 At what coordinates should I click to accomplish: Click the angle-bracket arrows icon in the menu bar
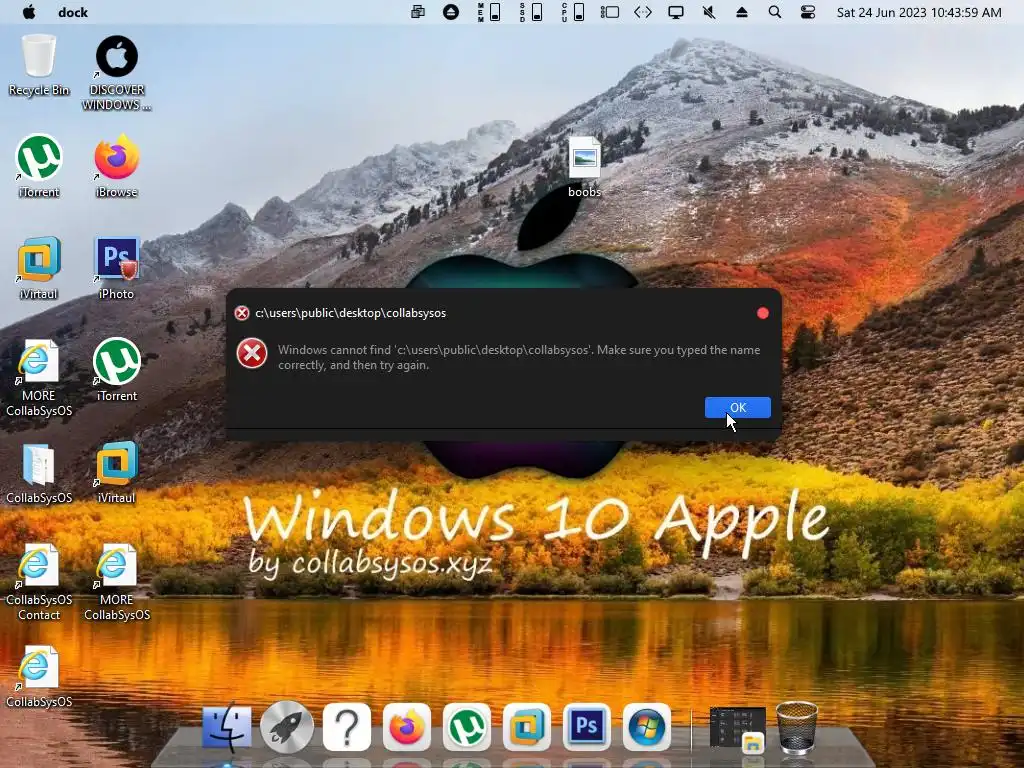coord(643,12)
